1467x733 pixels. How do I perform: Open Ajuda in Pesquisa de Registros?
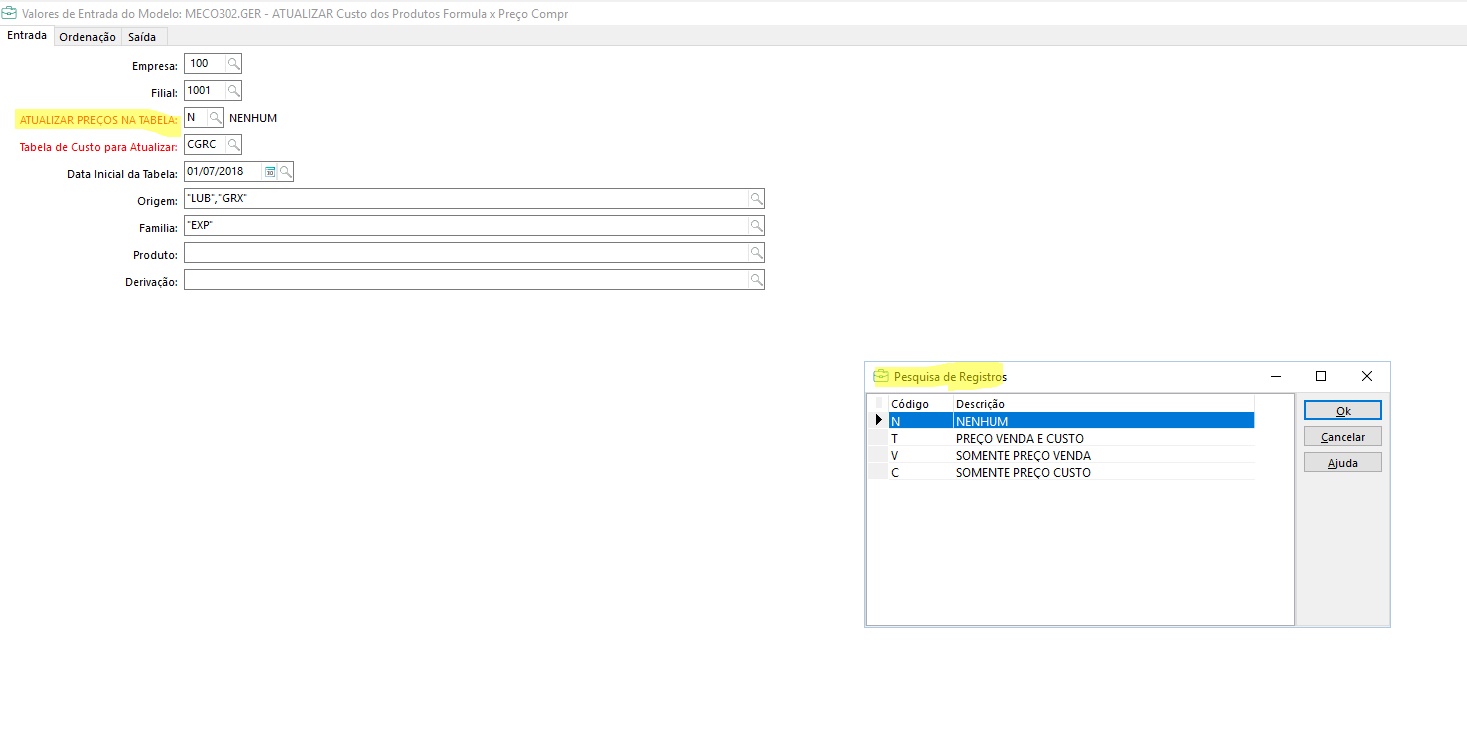(x=1343, y=463)
